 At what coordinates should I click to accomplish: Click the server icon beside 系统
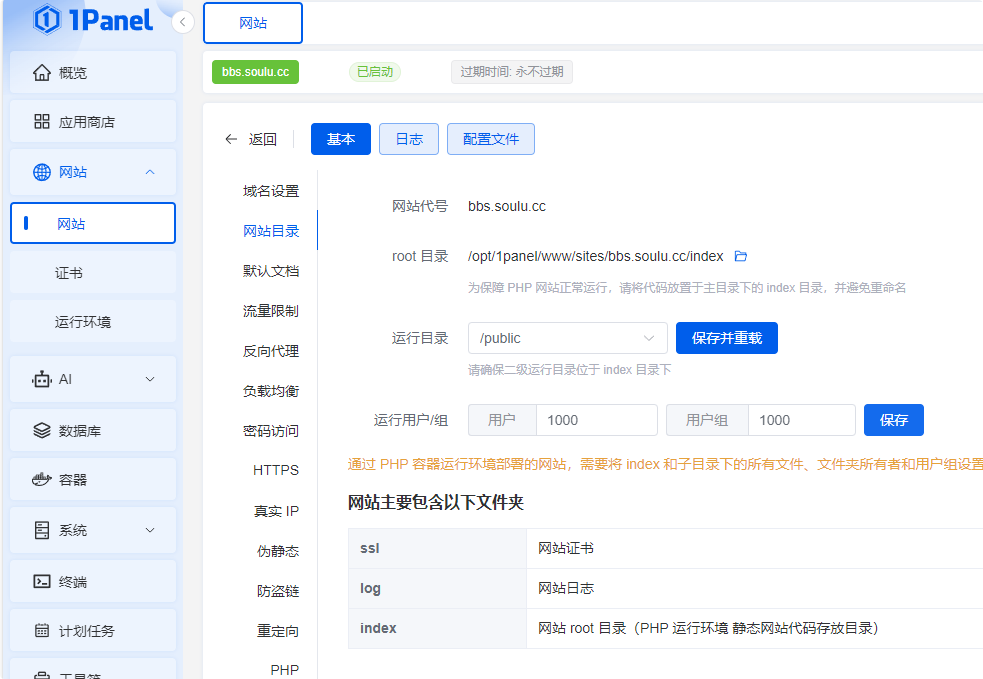coord(42,530)
